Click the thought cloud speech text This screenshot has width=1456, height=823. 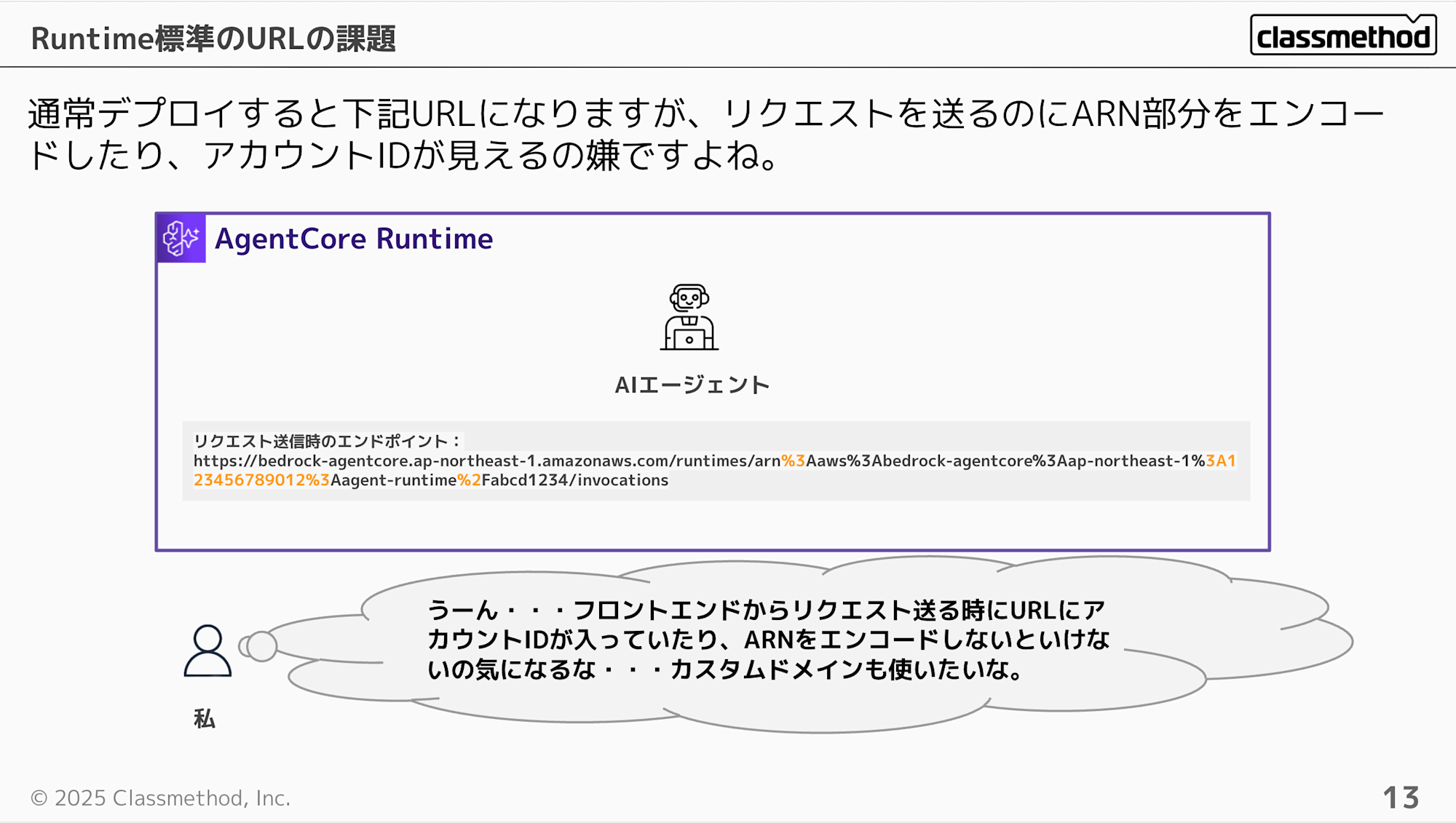768,639
